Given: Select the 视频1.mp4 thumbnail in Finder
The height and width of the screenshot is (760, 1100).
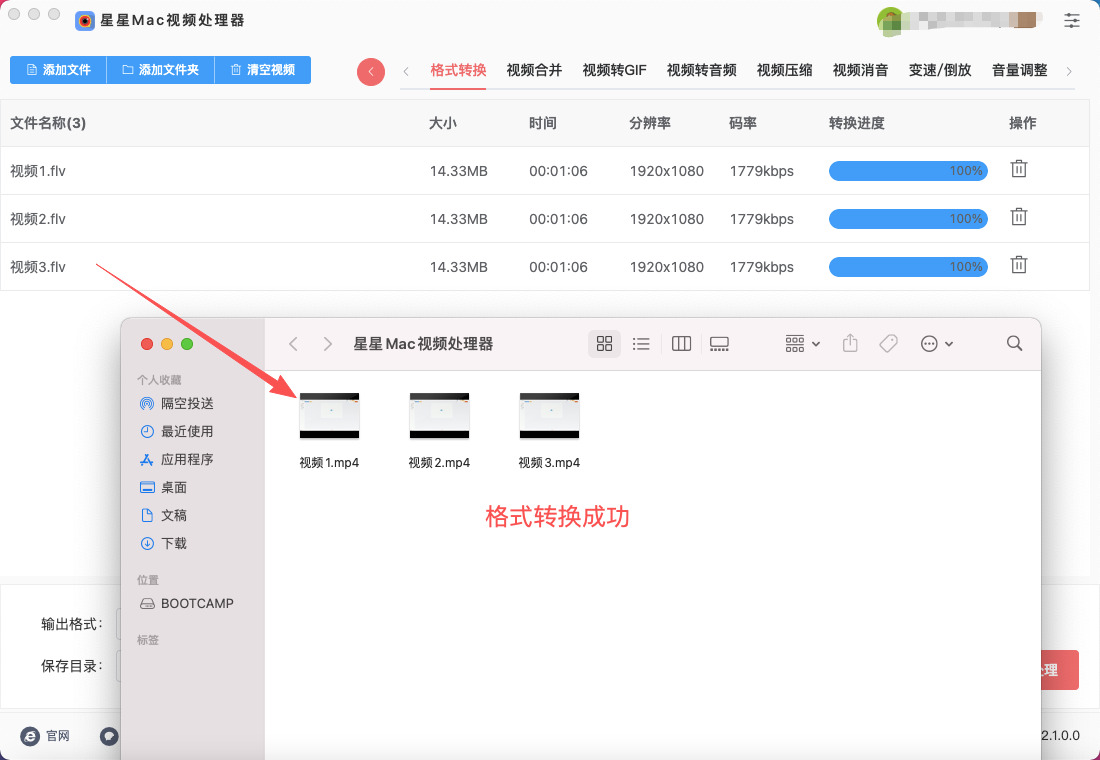Looking at the screenshot, I should click(329, 415).
